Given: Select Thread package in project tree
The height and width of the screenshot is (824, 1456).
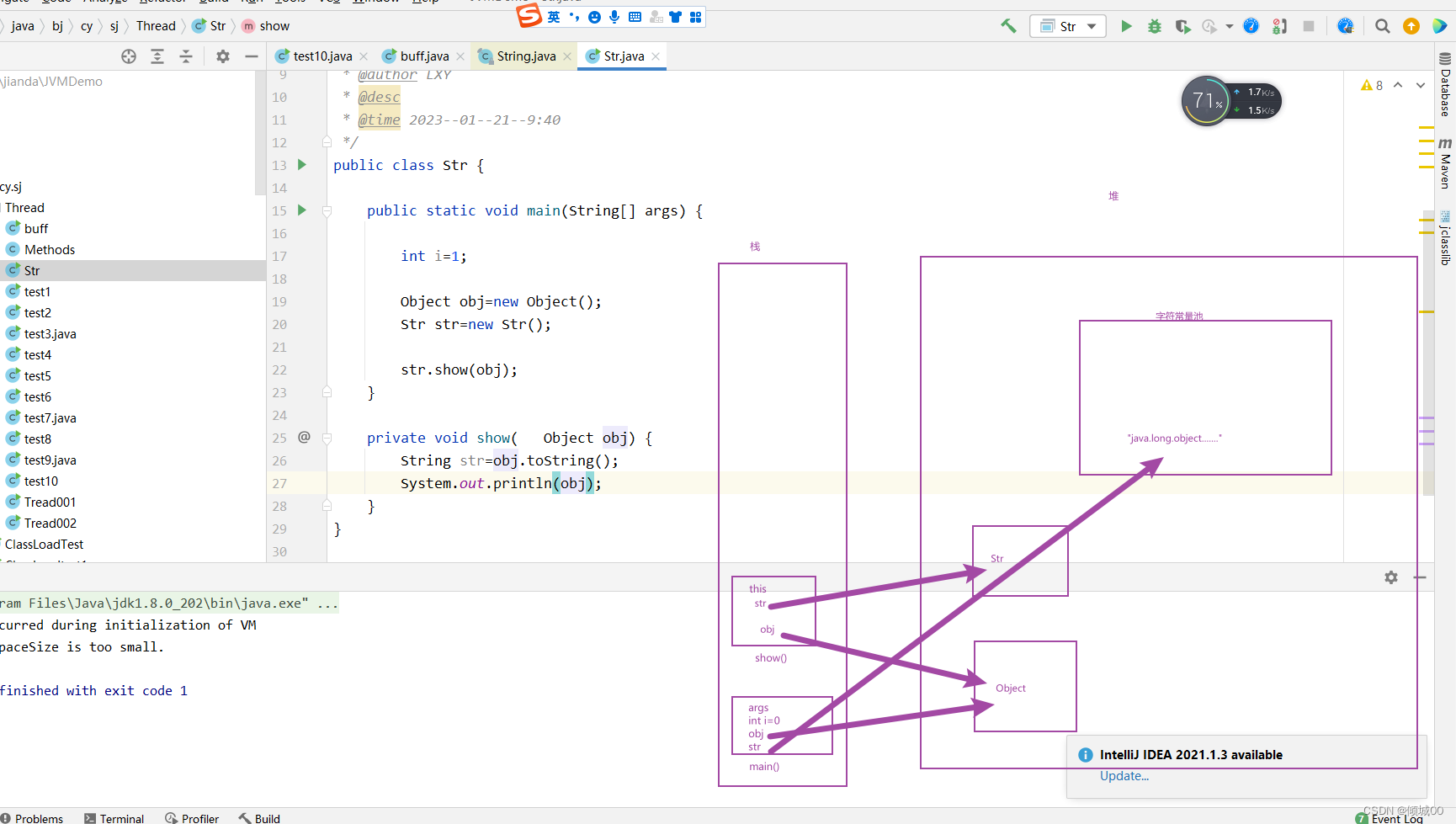Looking at the screenshot, I should pyautogui.click(x=24, y=208).
